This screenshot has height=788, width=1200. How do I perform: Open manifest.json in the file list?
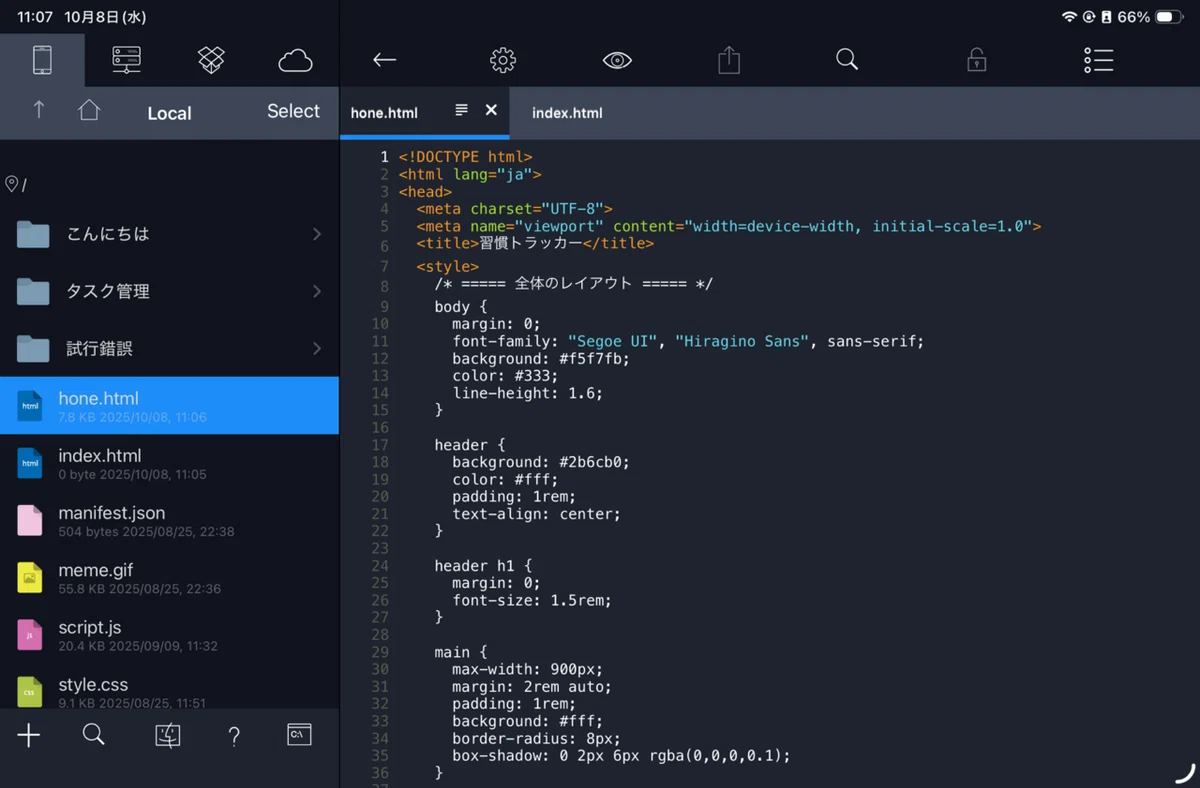coord(169,520)
